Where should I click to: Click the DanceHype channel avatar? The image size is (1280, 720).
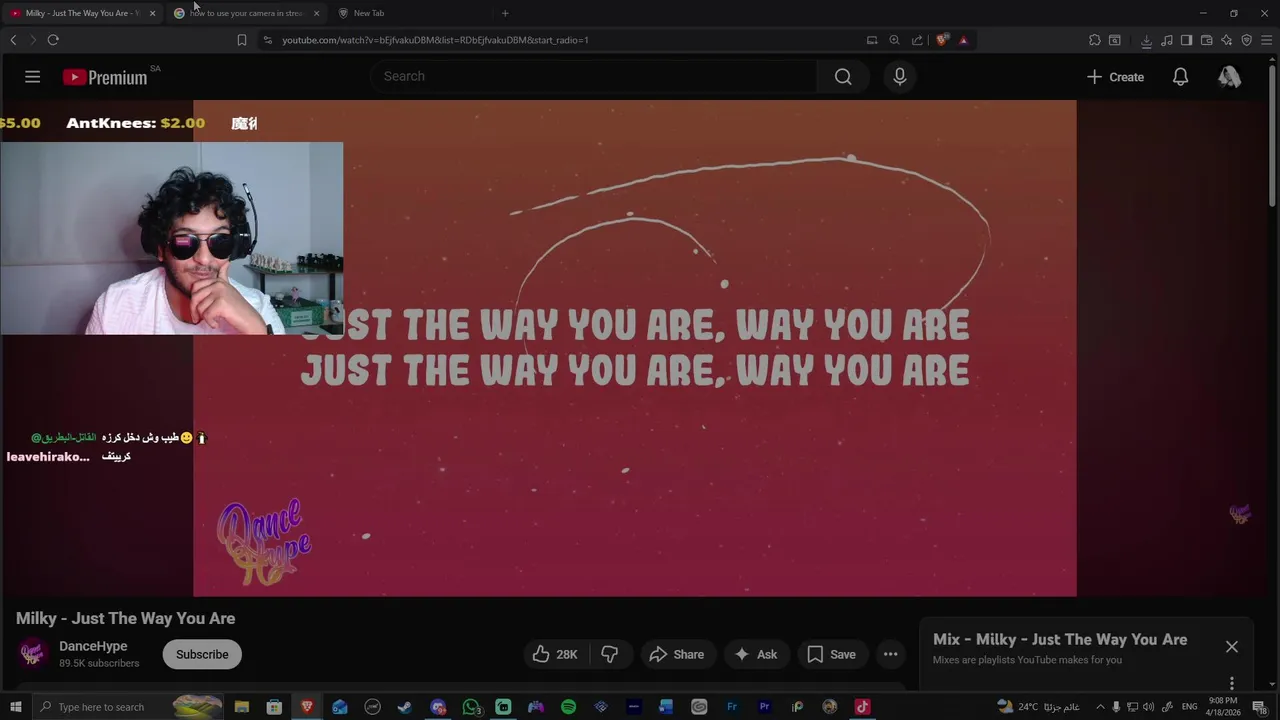click(32, 654)
